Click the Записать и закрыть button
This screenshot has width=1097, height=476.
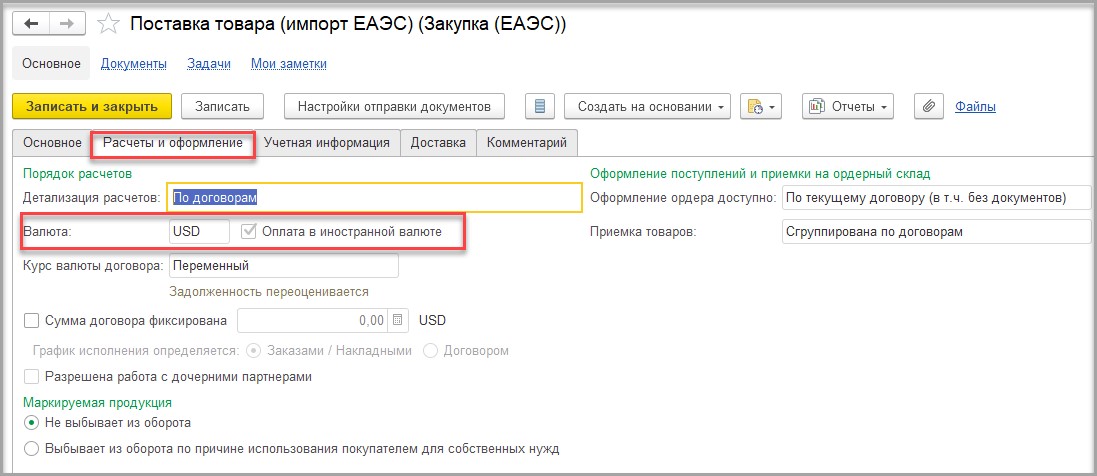(92, 106)
